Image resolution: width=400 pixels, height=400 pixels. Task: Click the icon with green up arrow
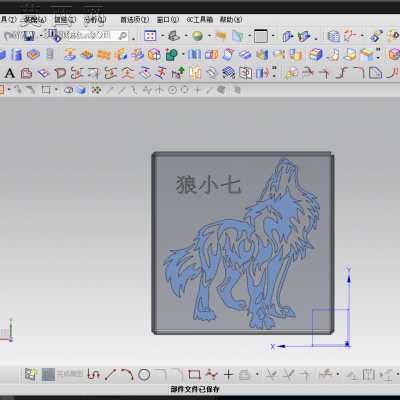(178, 73)
